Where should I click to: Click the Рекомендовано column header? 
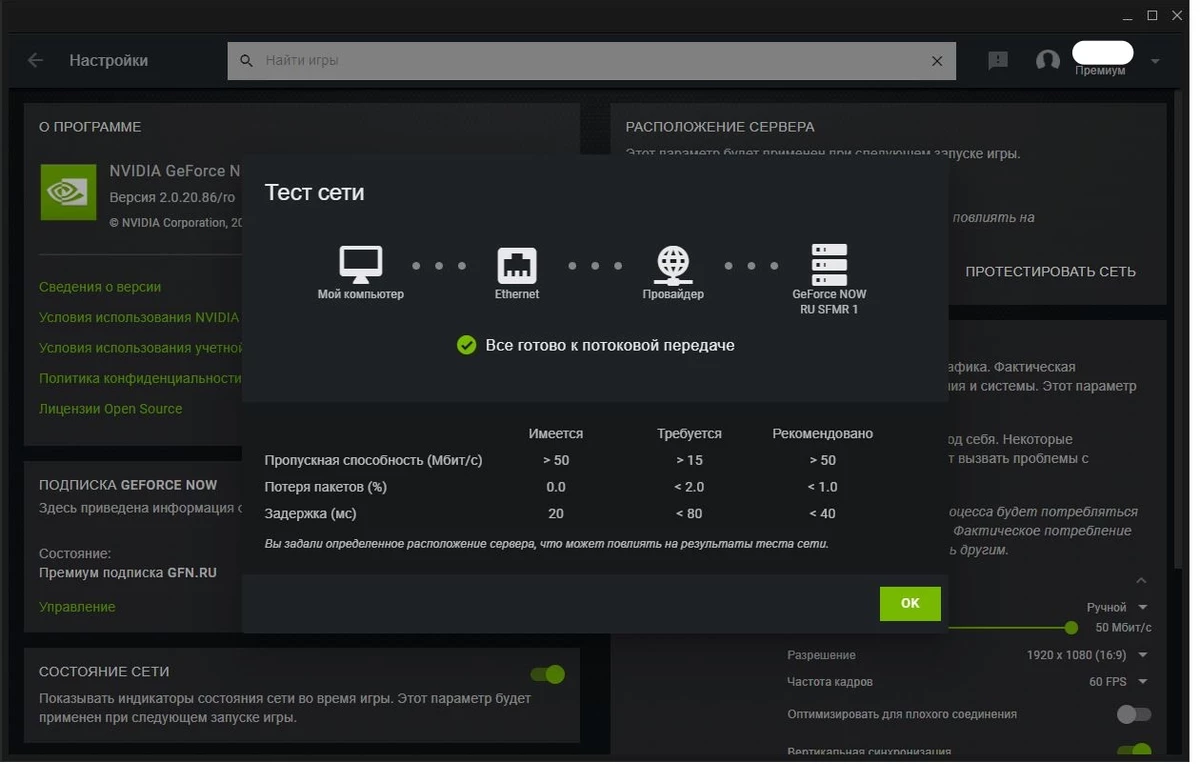(x=823, y=434)
